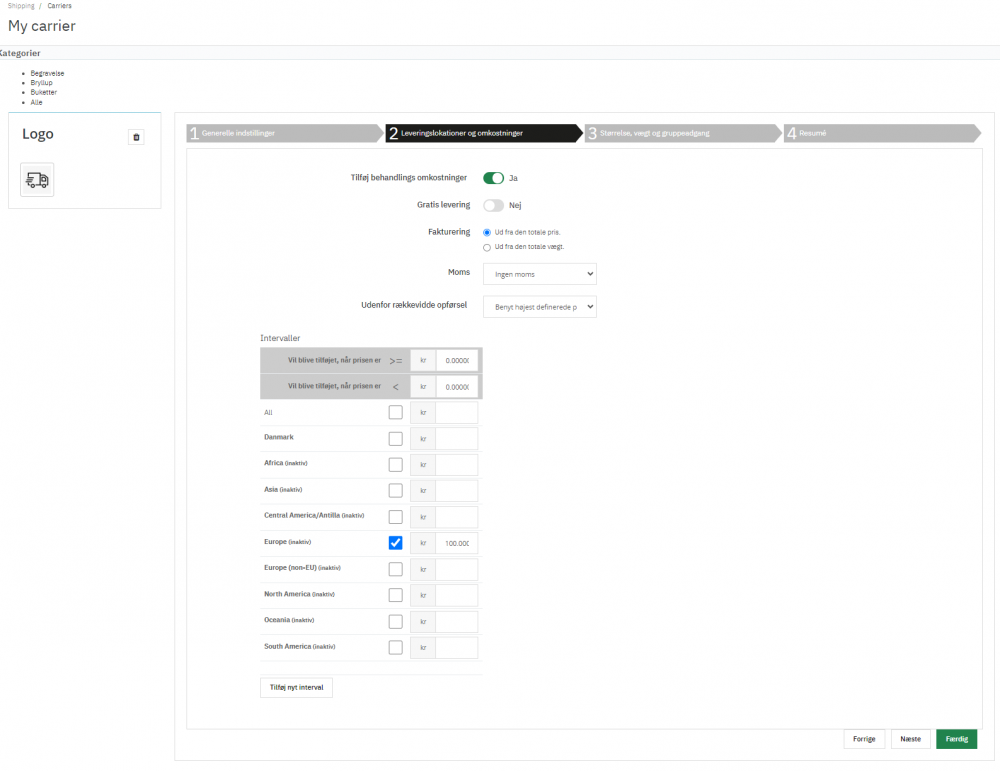Check the Danmark zone checkbox
Image resolution: width=1000 pixels, height=771 pixels.
point(395,439)
